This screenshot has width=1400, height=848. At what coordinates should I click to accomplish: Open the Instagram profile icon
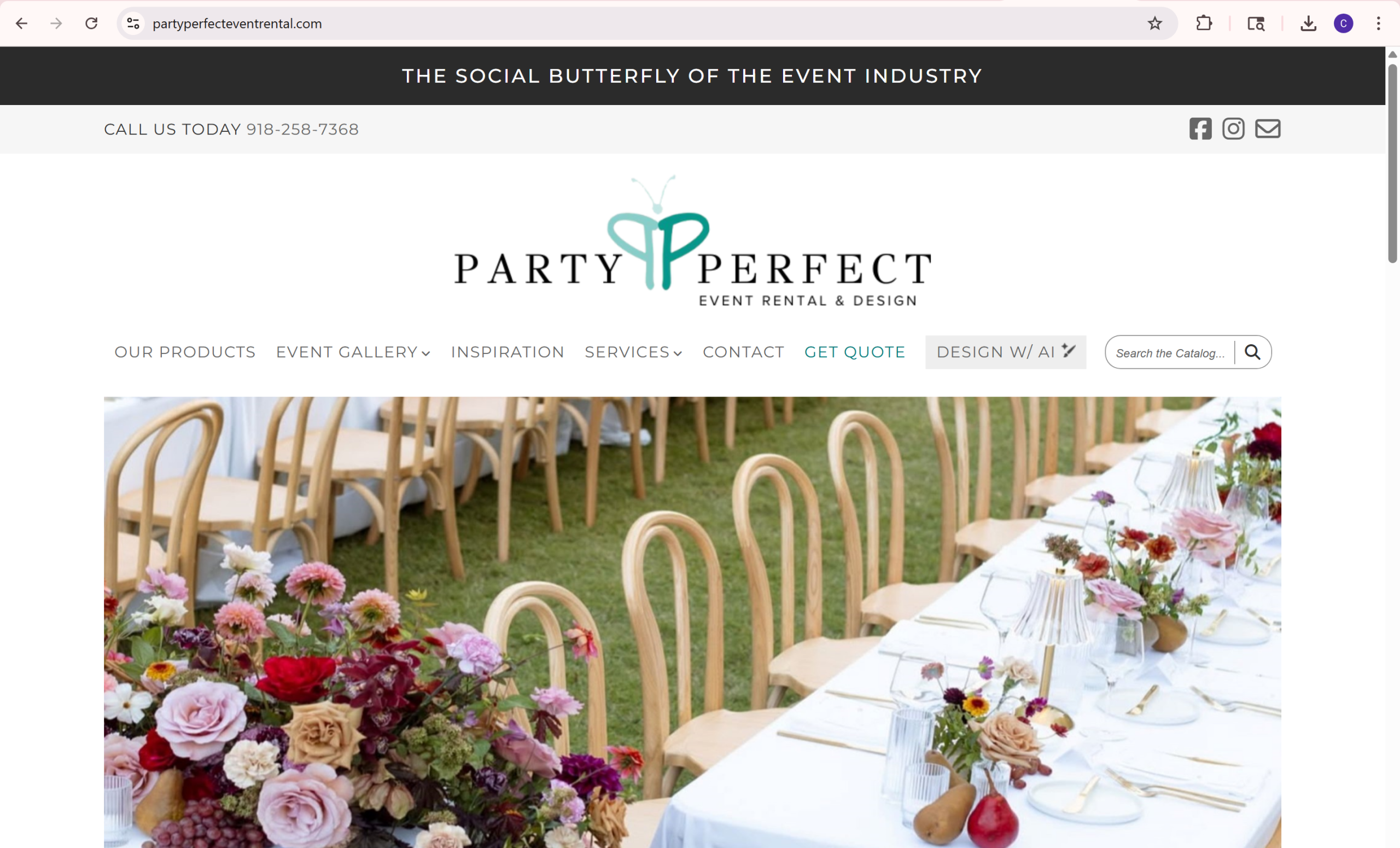pyautogui.click(x=1233, y=129)
